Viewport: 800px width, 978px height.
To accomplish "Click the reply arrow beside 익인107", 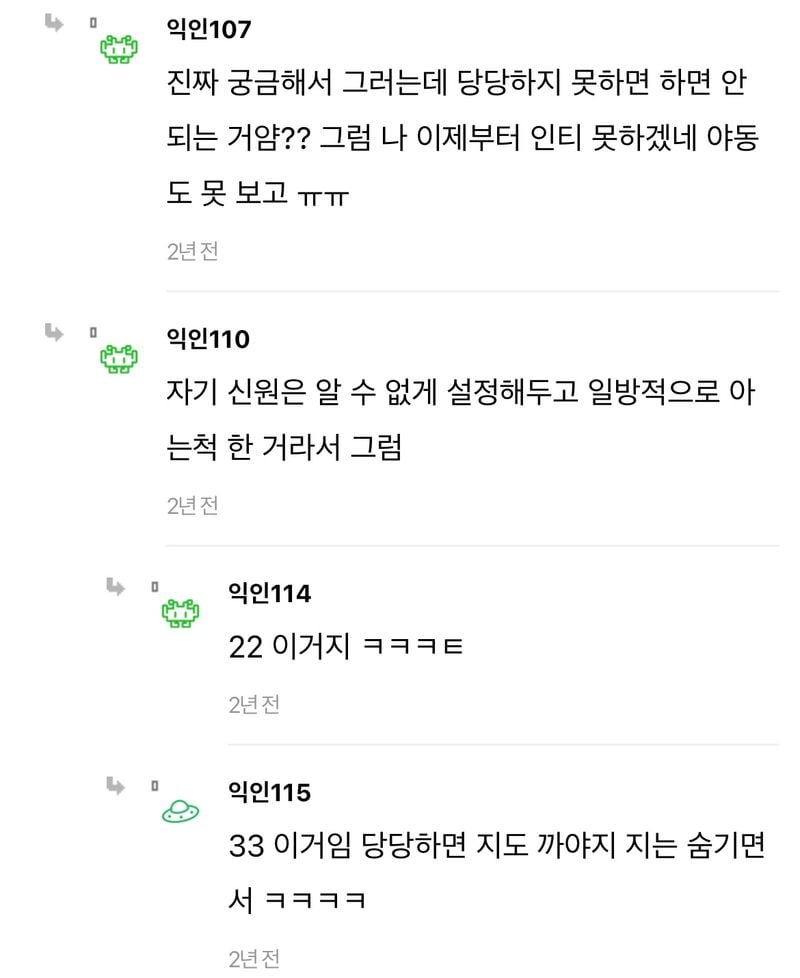I will [54, 22].
